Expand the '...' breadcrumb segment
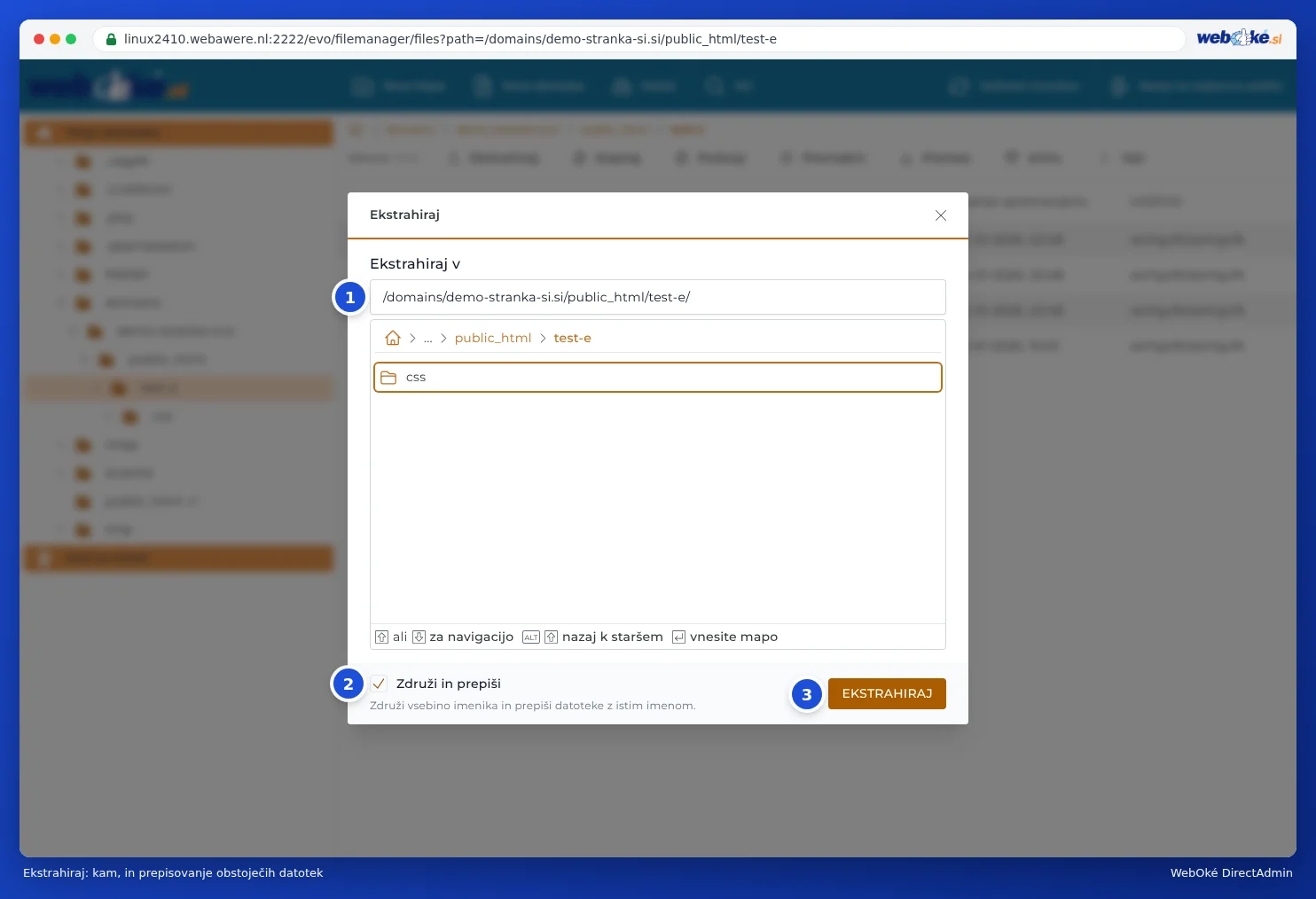This screenshot has height=899, width=1316. [428, 339]
